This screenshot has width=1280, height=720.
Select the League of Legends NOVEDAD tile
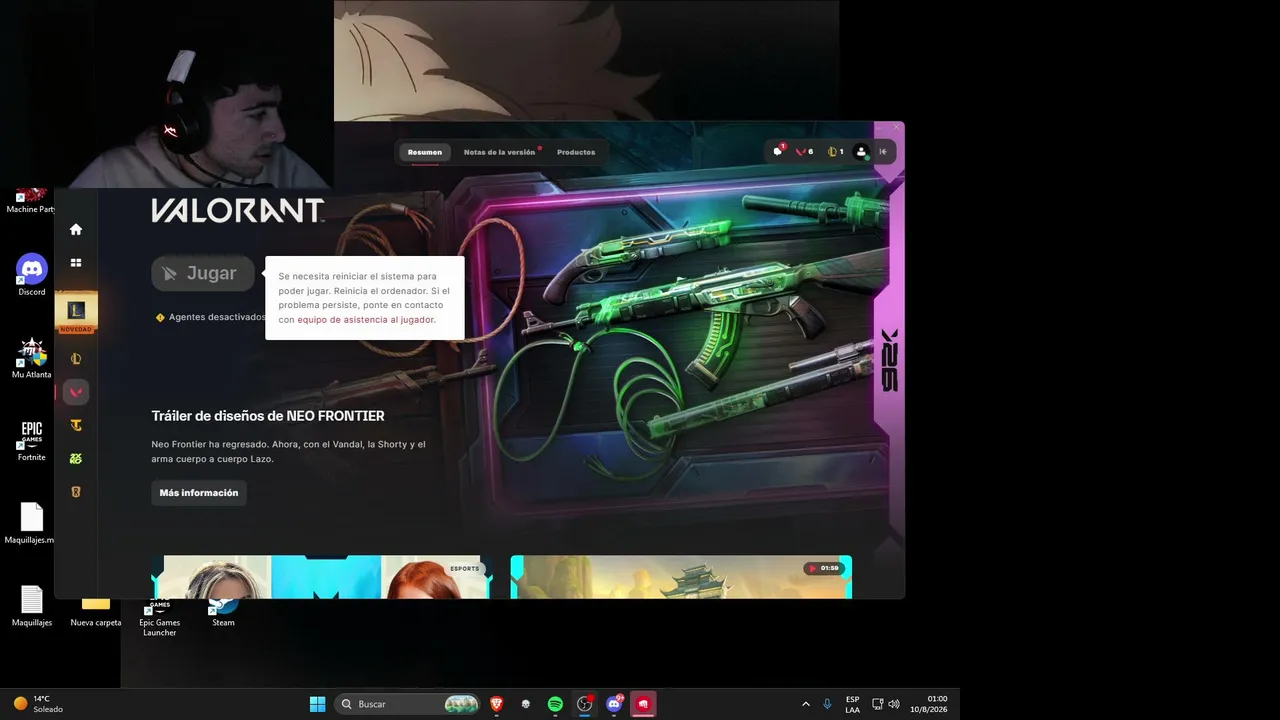pyautogui.click(x=76, y=313)
